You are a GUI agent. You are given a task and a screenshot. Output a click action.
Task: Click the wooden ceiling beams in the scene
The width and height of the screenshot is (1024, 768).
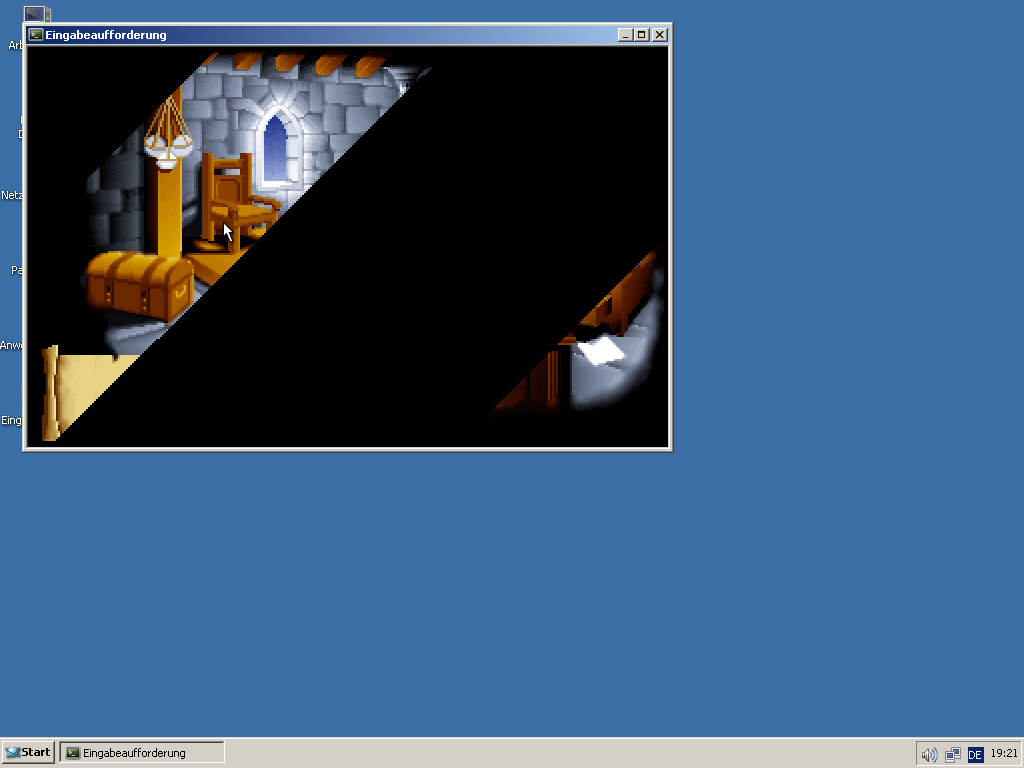(x=300, y=63)
